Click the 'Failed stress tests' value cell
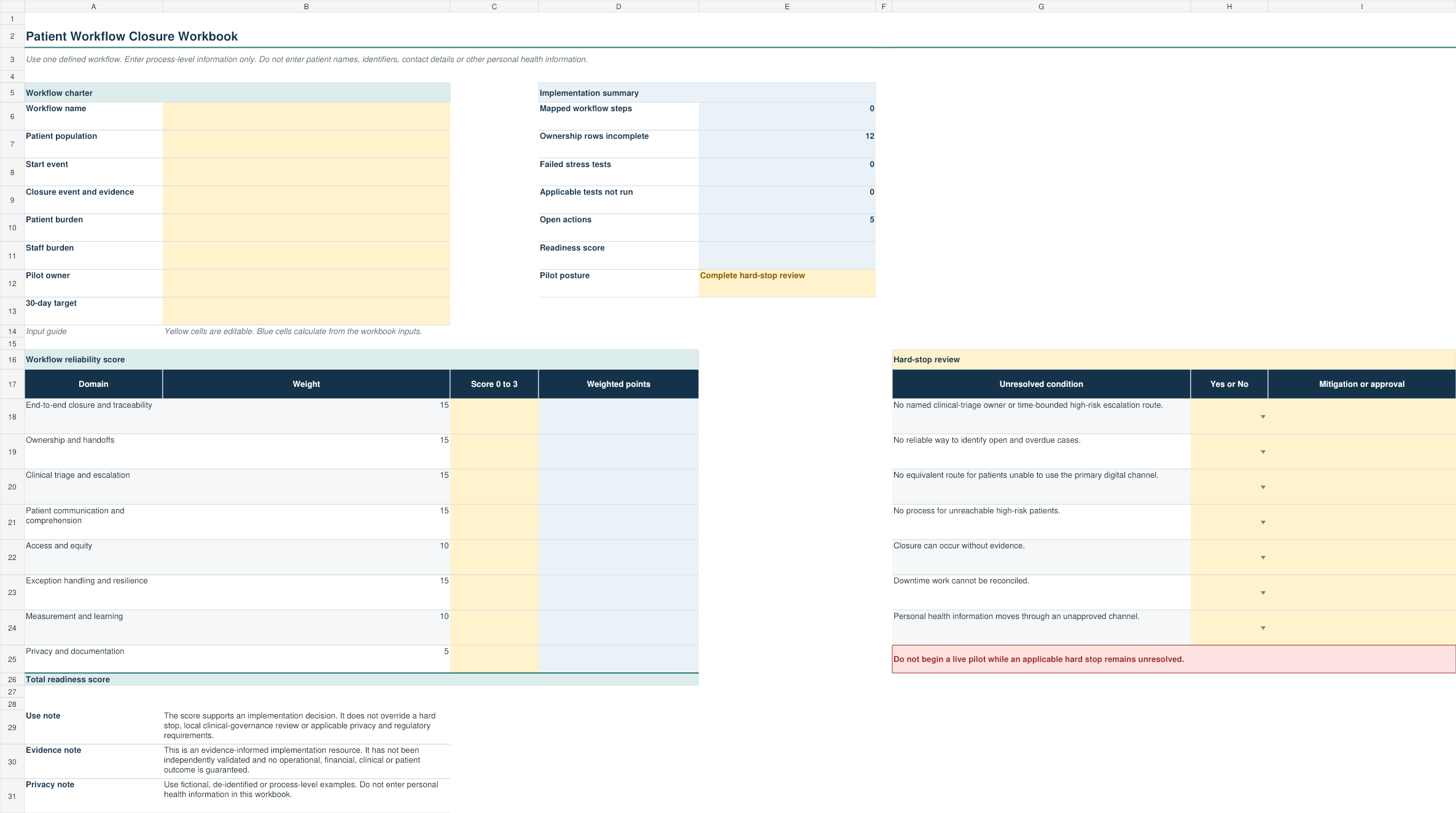The image size is (1456, 813). click(x=787, y=172)
